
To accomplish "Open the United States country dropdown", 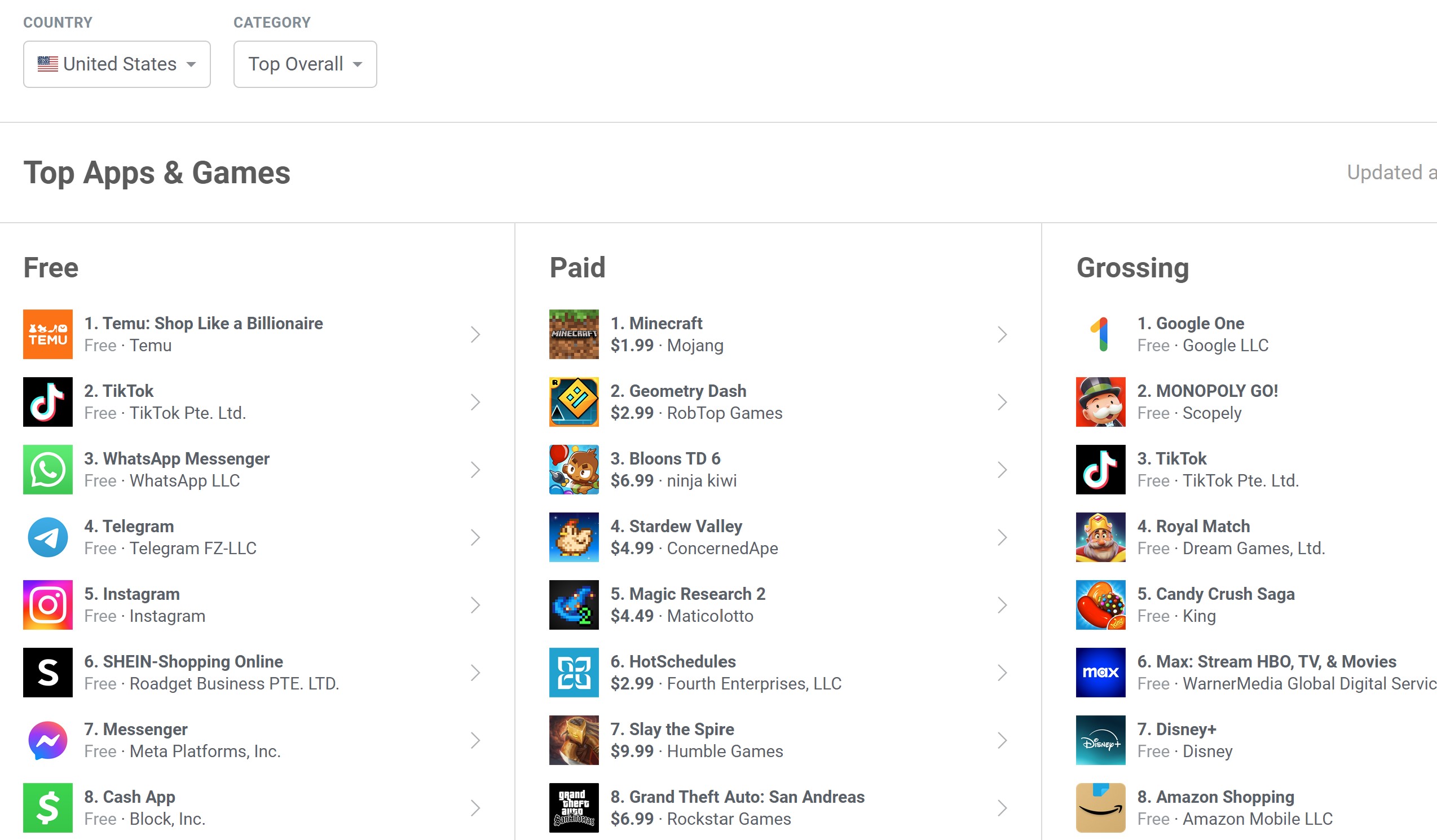I will coord(117,64).
